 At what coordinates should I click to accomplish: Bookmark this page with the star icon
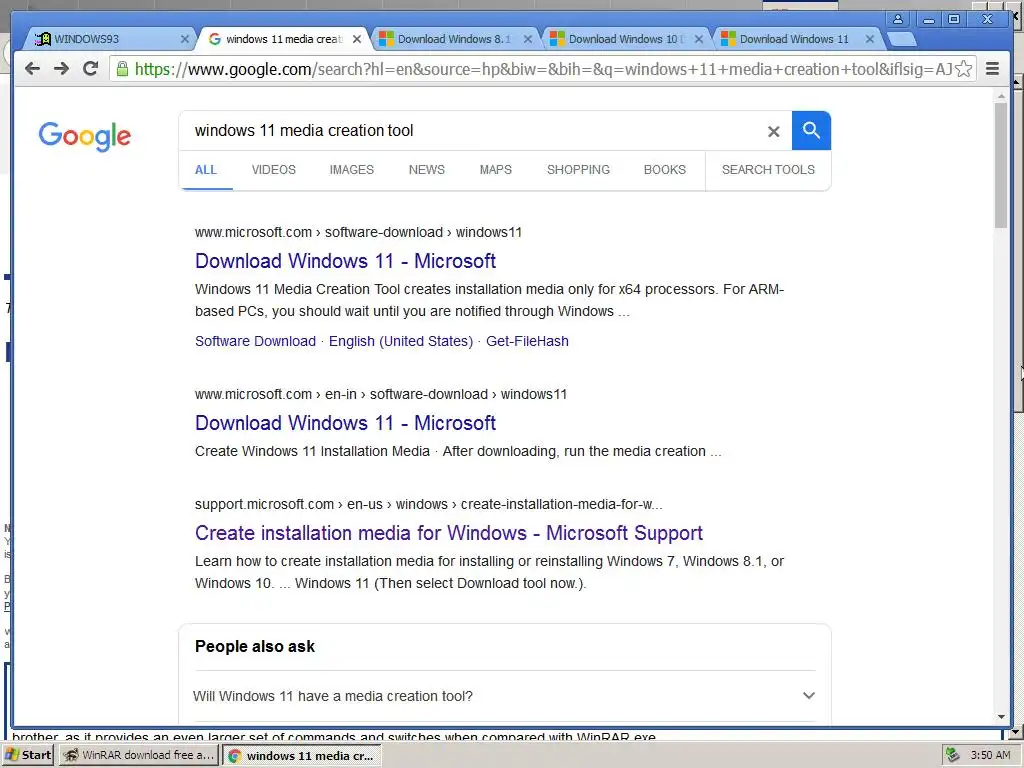pyautogui.click(x=964, y=69)
